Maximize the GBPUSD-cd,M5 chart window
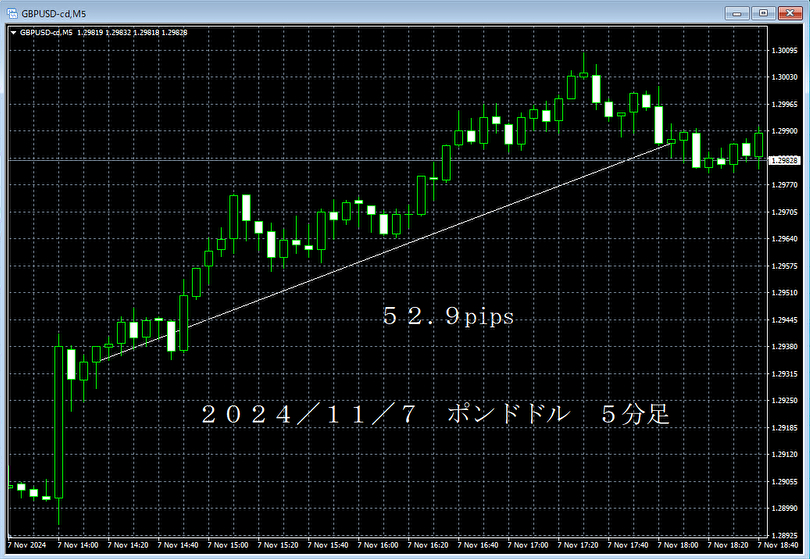 [763, 11]
